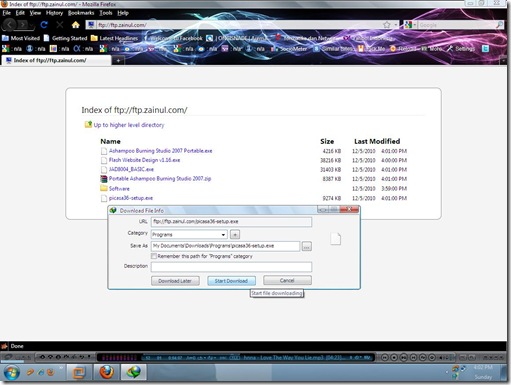Open the Settings wrench toolbar item
Viewport: 511px width, 385px height.
pyautogui.click(x=461, y=49)
